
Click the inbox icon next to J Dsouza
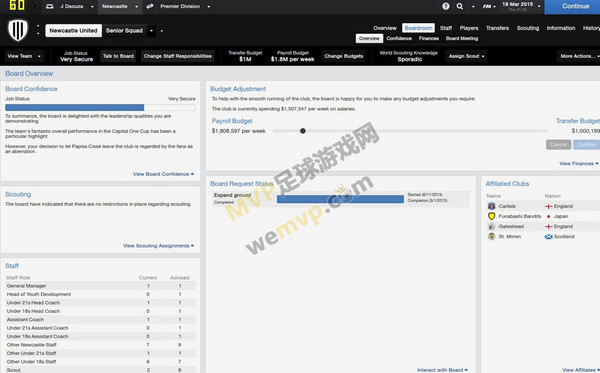point(49,7)
